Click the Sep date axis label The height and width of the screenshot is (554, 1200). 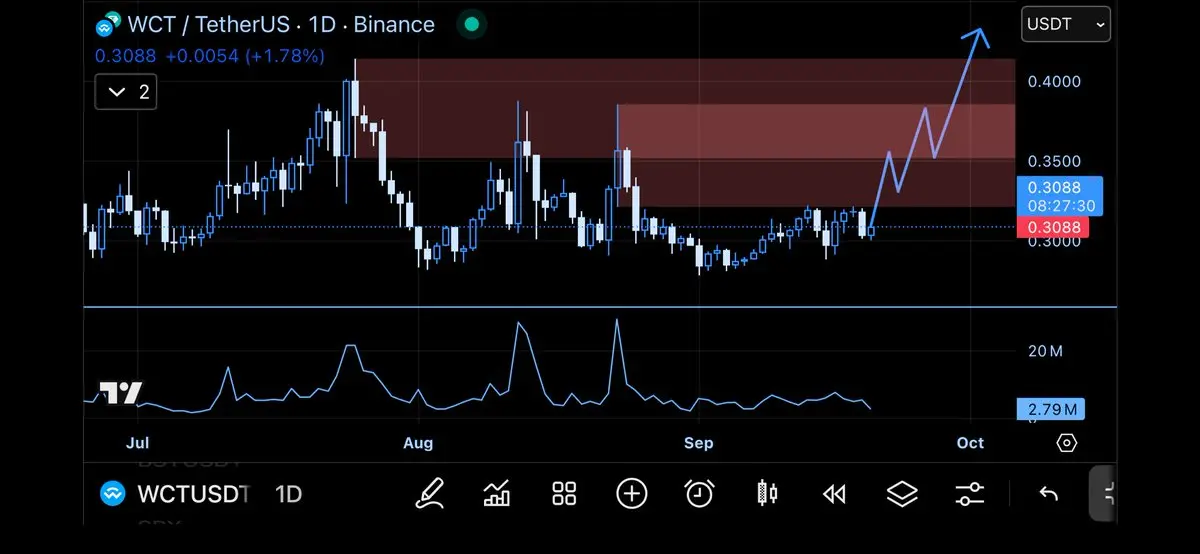pos(699,442)
